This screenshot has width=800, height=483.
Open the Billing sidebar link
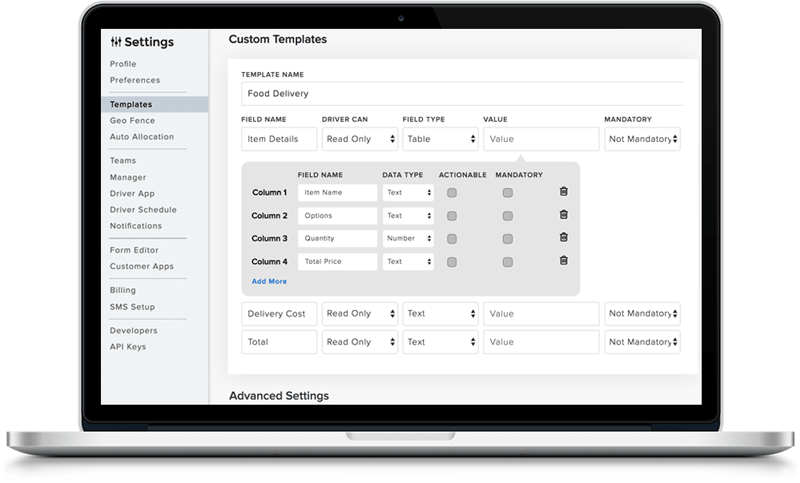(x=123, y=290)
